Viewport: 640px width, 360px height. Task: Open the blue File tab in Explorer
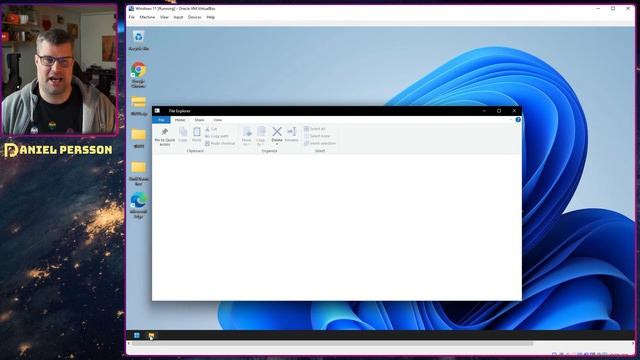click(x=161, y=120)
